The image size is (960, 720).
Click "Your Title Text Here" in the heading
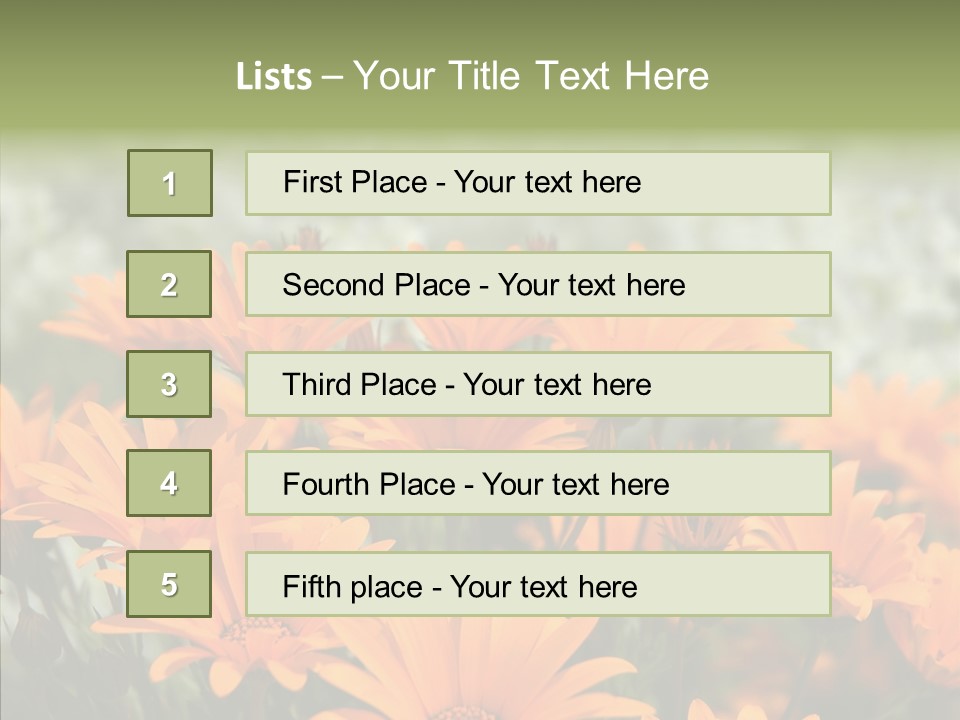click(531, 77)
